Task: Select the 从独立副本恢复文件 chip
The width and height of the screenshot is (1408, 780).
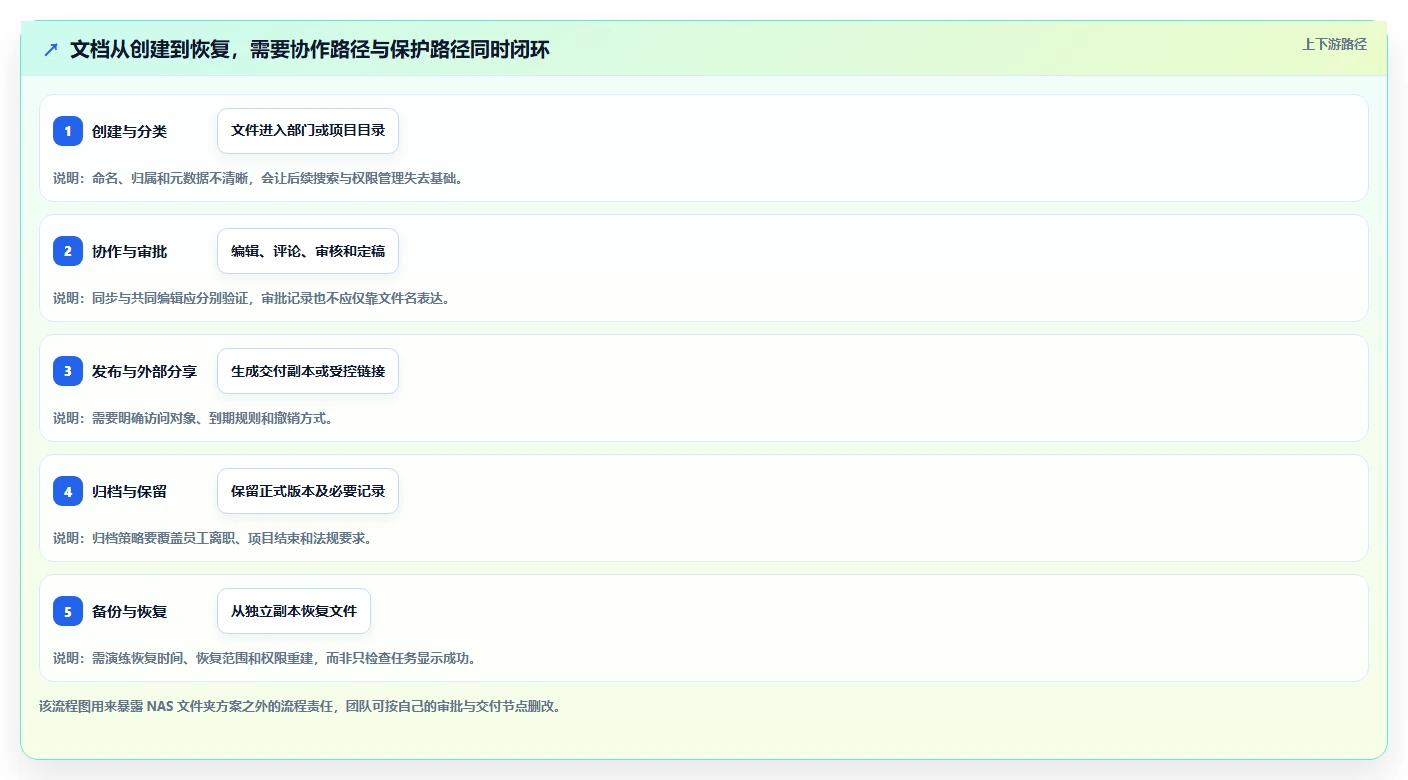Action: (x=294, y=611)
